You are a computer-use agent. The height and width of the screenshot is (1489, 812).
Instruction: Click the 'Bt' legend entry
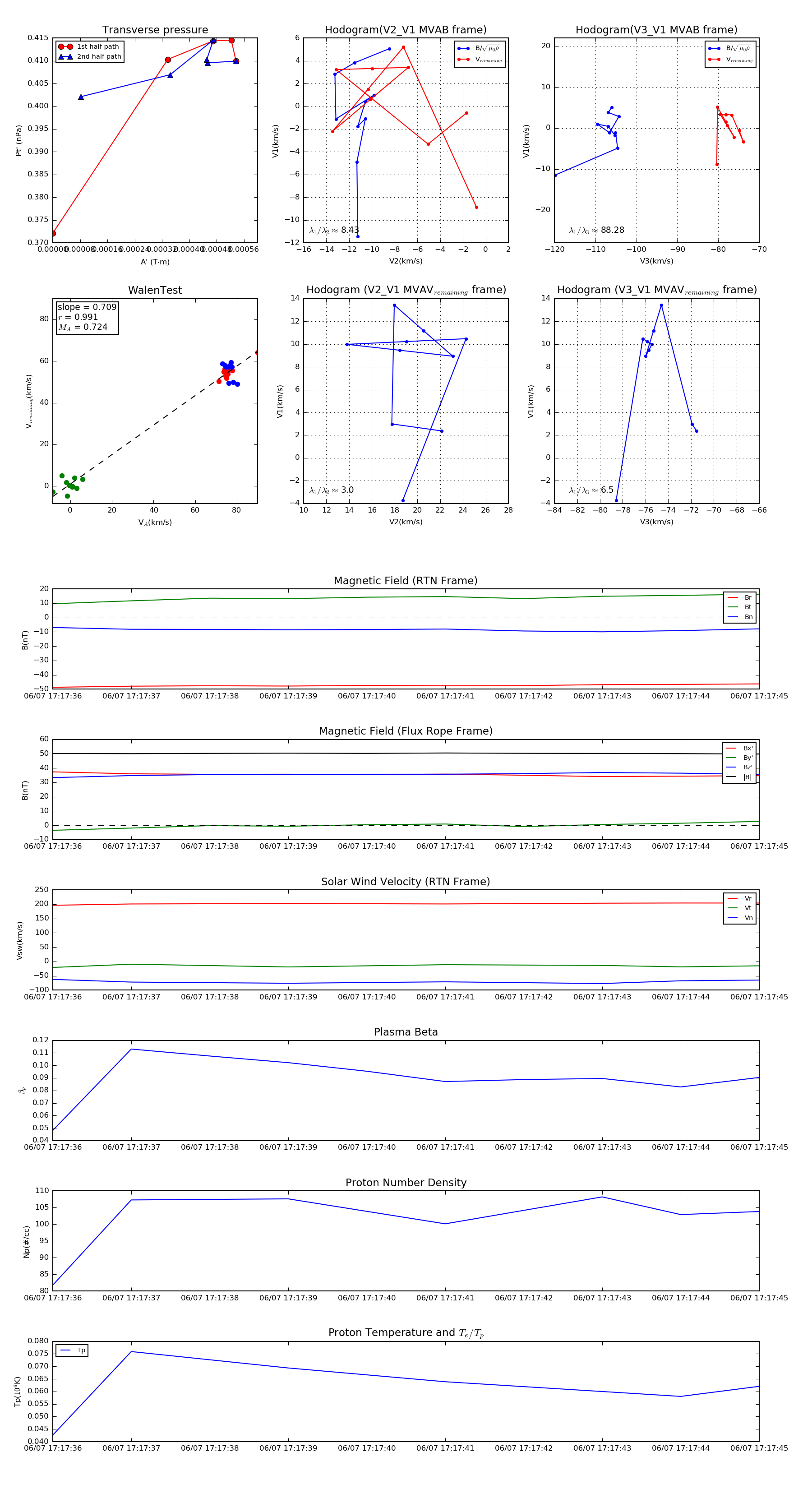pyautogui.click(x=740, y=607)
